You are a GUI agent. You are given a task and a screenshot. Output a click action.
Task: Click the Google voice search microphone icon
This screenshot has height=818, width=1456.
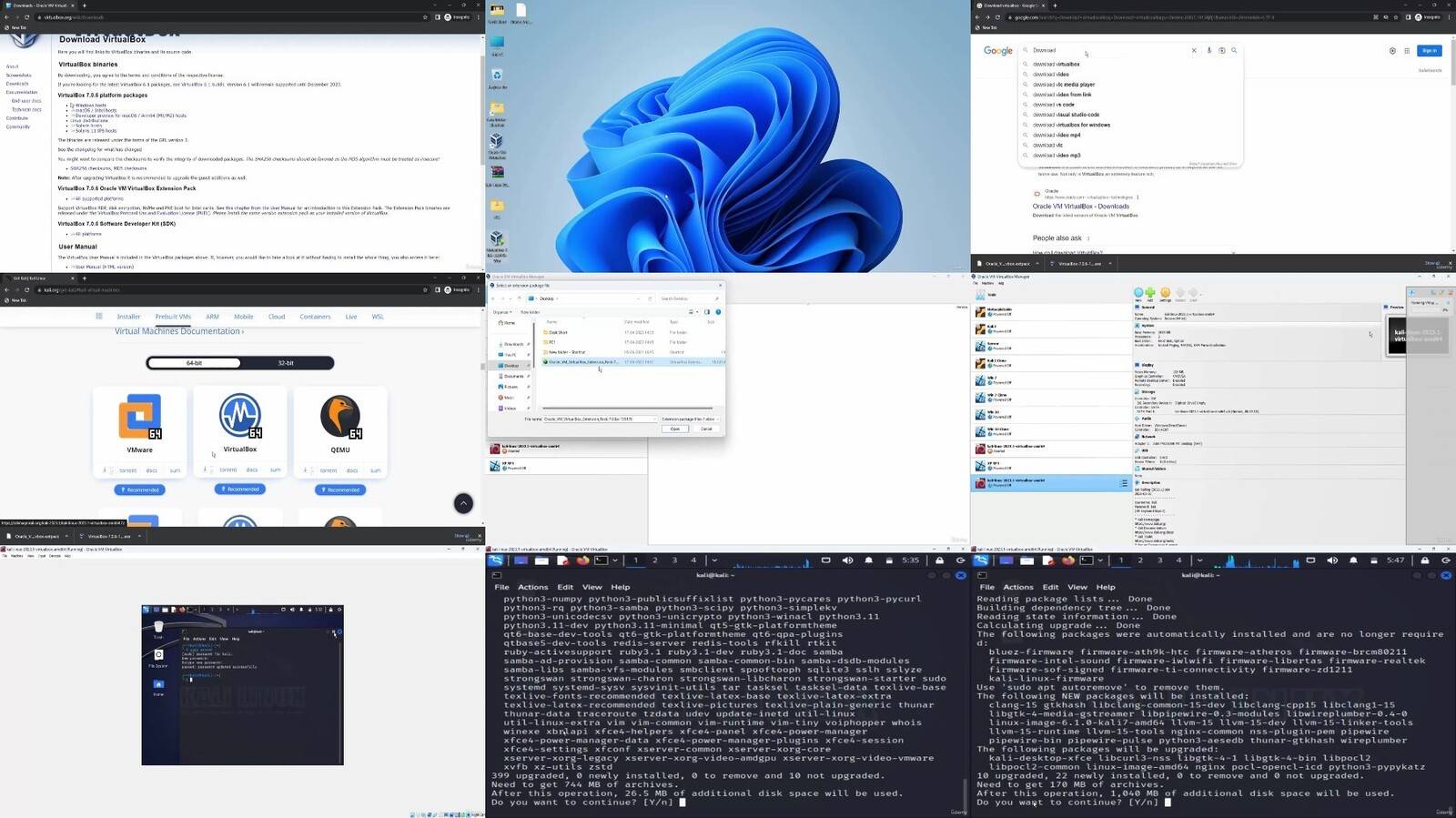pyautogui.click(x=1209, y=51)
